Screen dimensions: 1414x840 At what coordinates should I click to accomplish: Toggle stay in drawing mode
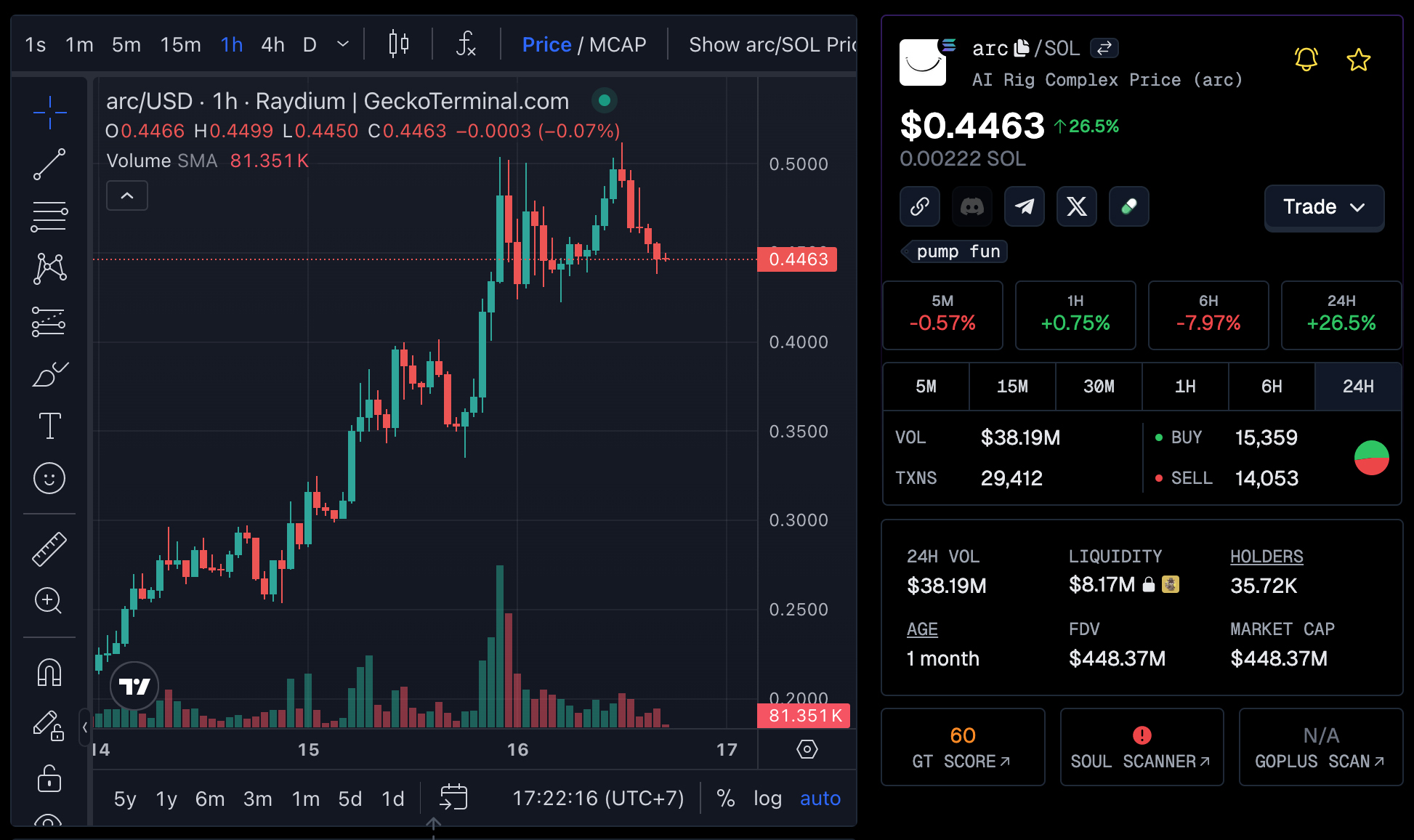click(x=49, y=725)
